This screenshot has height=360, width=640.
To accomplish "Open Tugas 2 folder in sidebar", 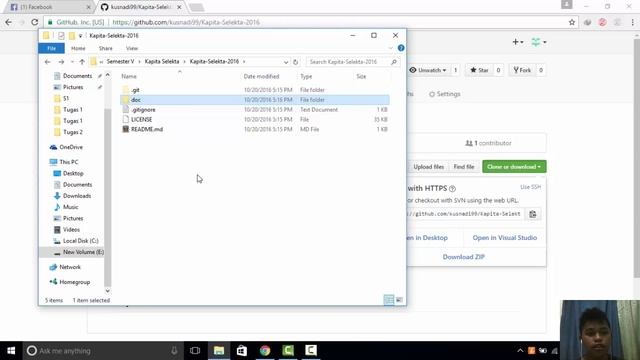I will [x=72, y=132].
